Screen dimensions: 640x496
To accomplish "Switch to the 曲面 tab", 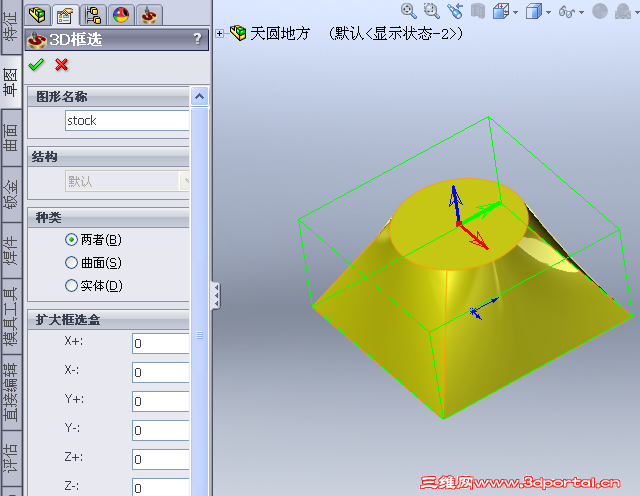I will [x=11, y=138].
